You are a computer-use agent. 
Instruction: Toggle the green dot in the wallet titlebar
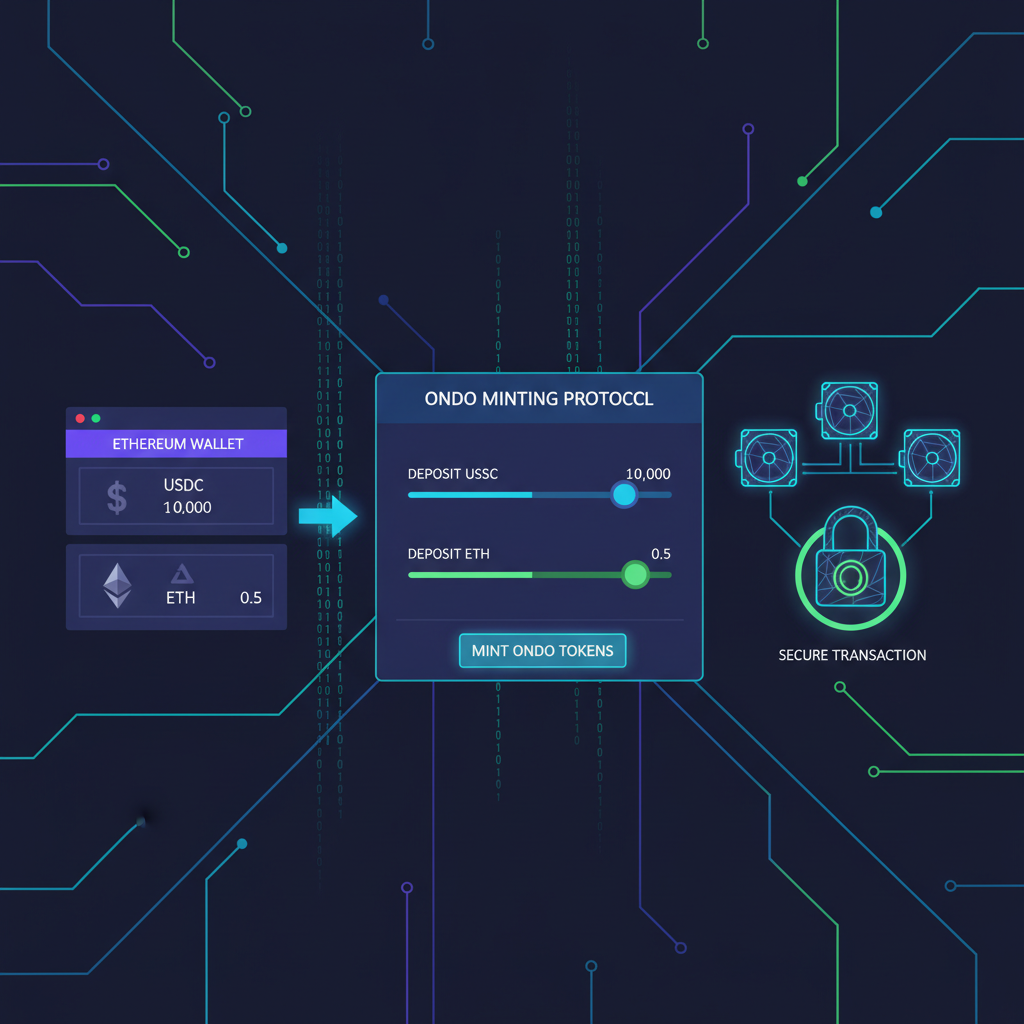[96, 417]
